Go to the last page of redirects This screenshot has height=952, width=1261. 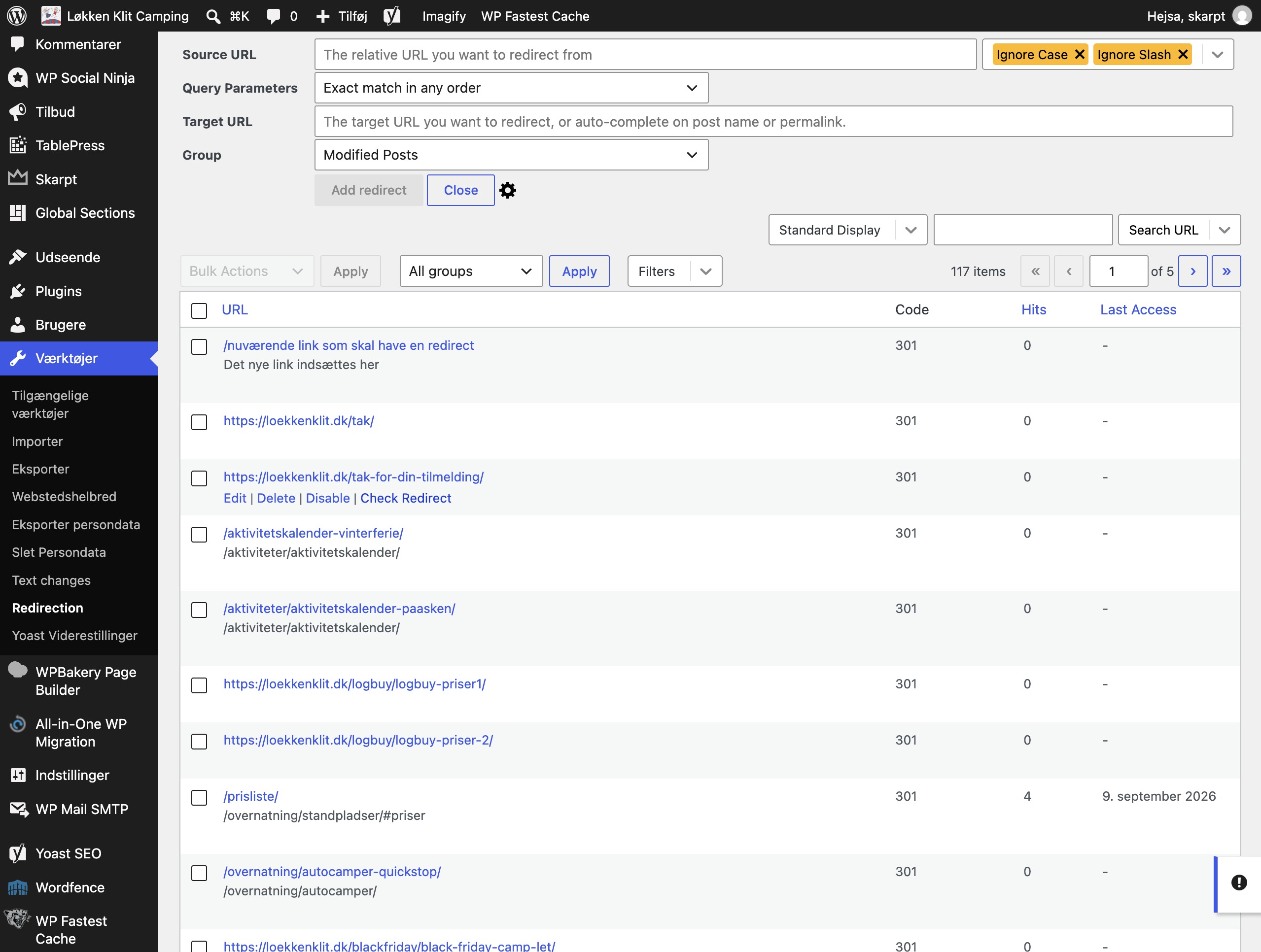[1226, 271]
